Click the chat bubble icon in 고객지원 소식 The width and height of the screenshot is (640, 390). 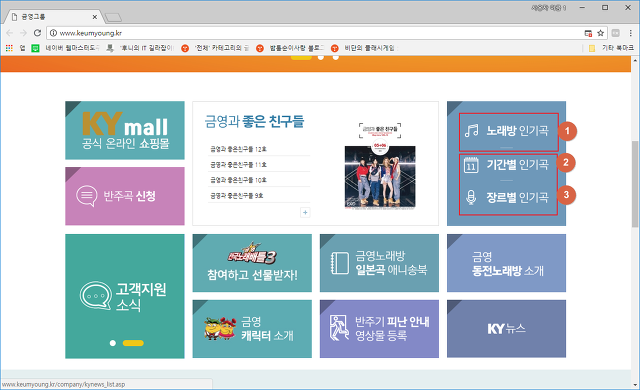tap(96, 295)
